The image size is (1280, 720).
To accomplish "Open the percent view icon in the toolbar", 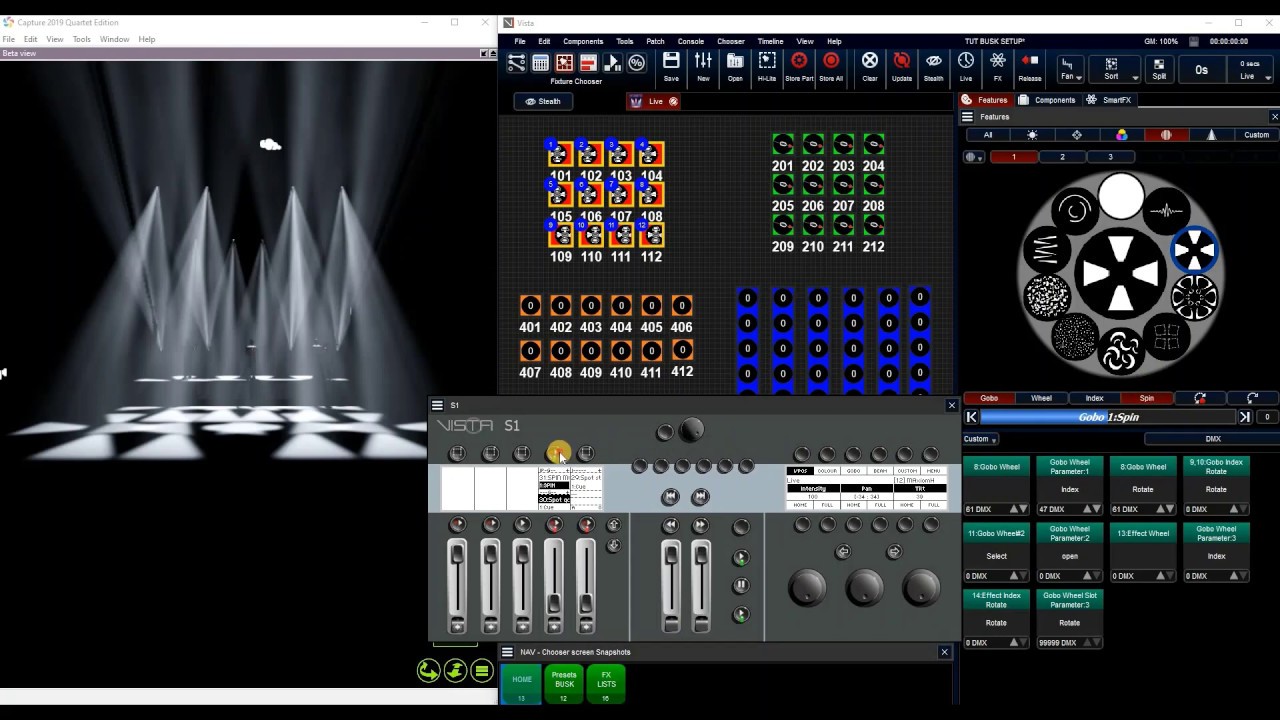I will pos(637,63).
